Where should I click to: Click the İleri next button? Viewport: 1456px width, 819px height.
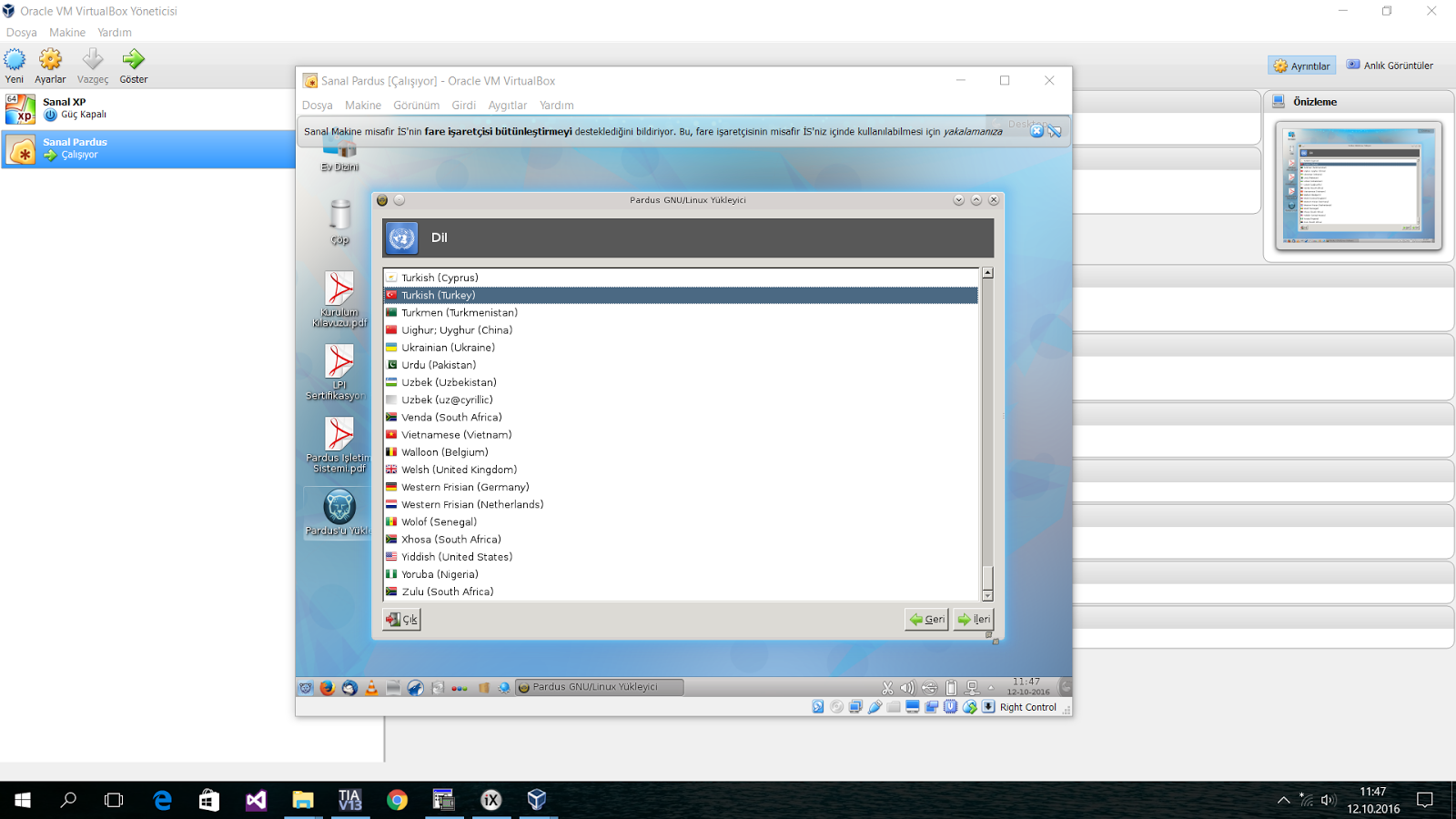(973, 620)
